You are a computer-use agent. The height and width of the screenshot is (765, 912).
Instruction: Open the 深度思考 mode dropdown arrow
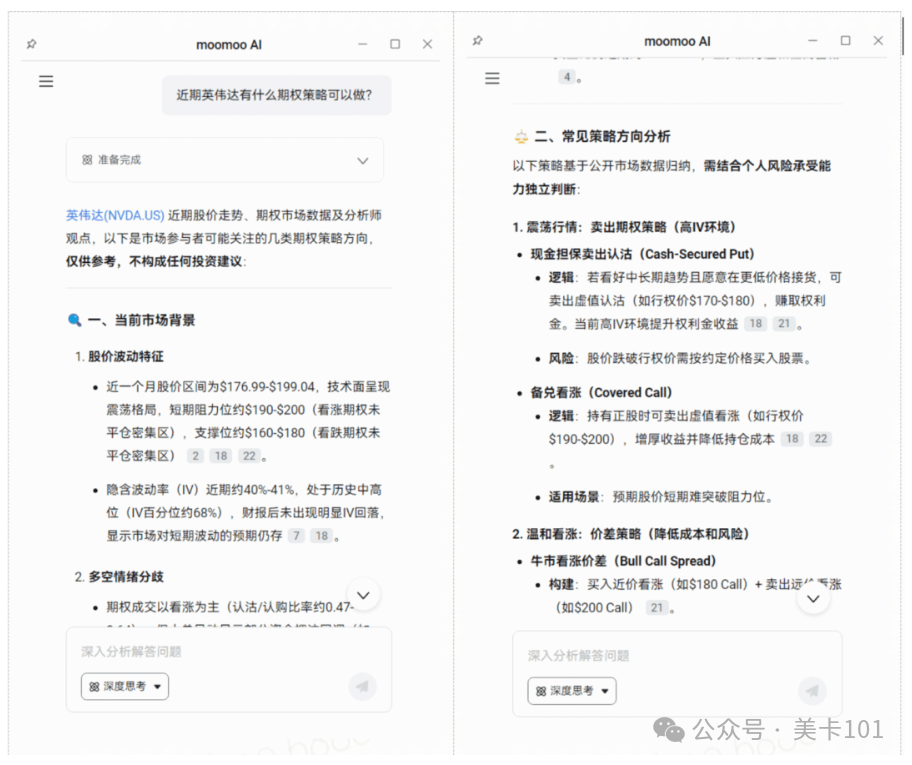click(x=158, y=687)
